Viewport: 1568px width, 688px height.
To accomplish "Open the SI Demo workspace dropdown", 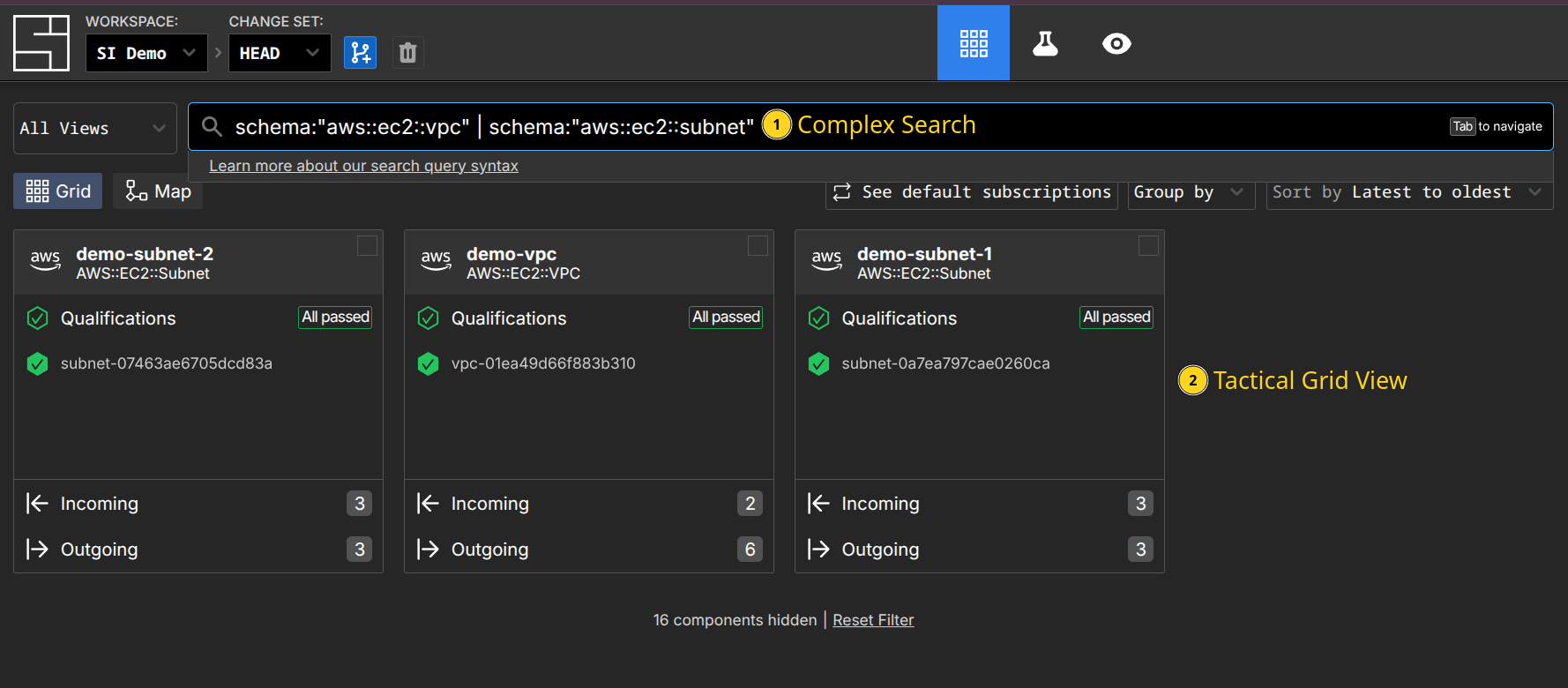I will point(146,53).
